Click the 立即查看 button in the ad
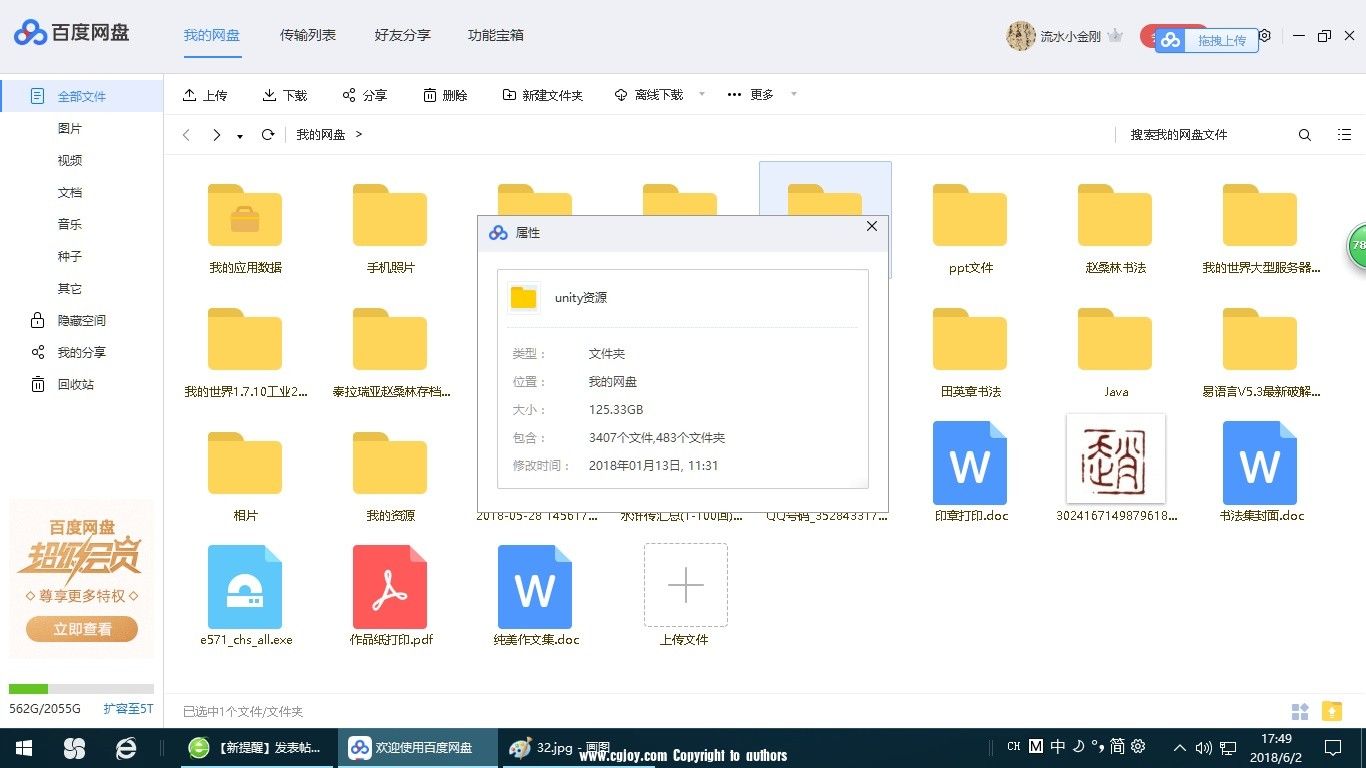The image size is (1366, 768). [82, 629]
